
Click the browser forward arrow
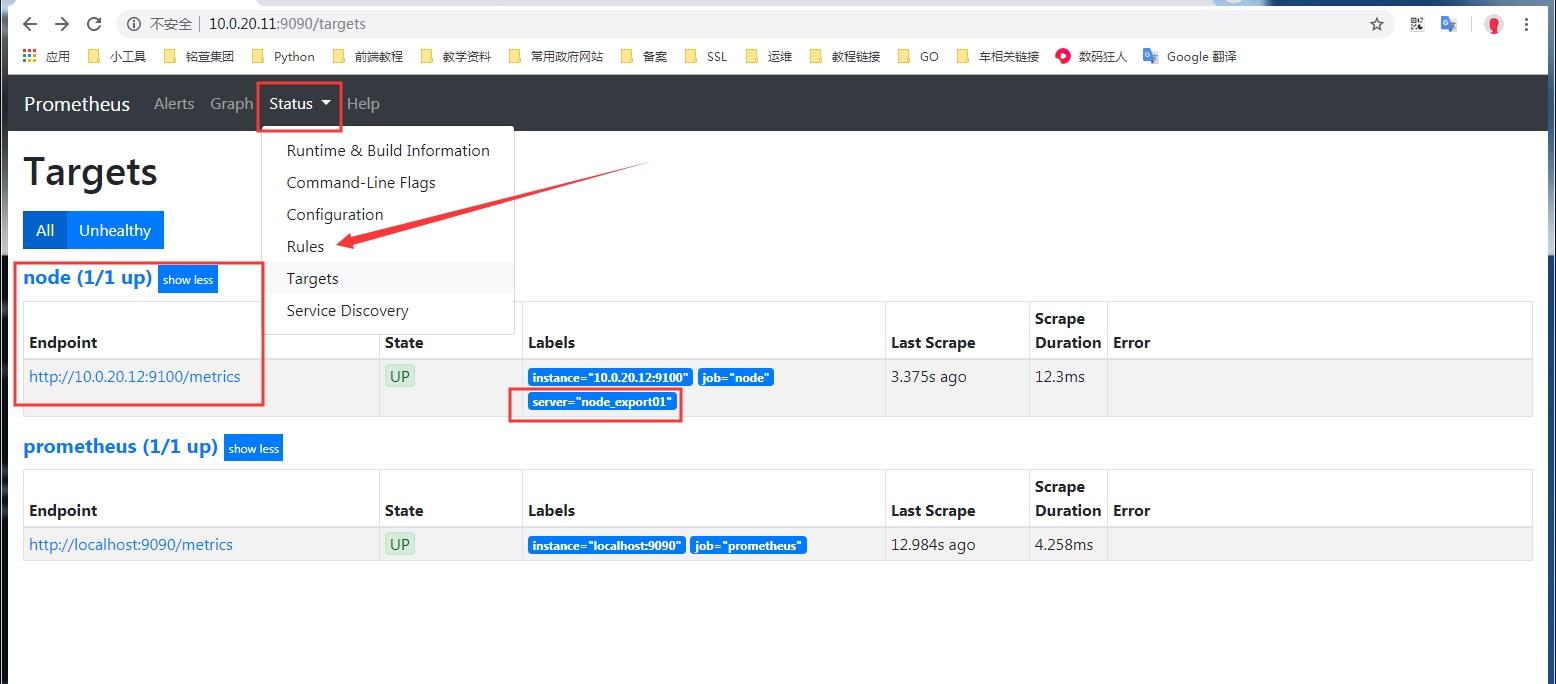click(62, 24)
